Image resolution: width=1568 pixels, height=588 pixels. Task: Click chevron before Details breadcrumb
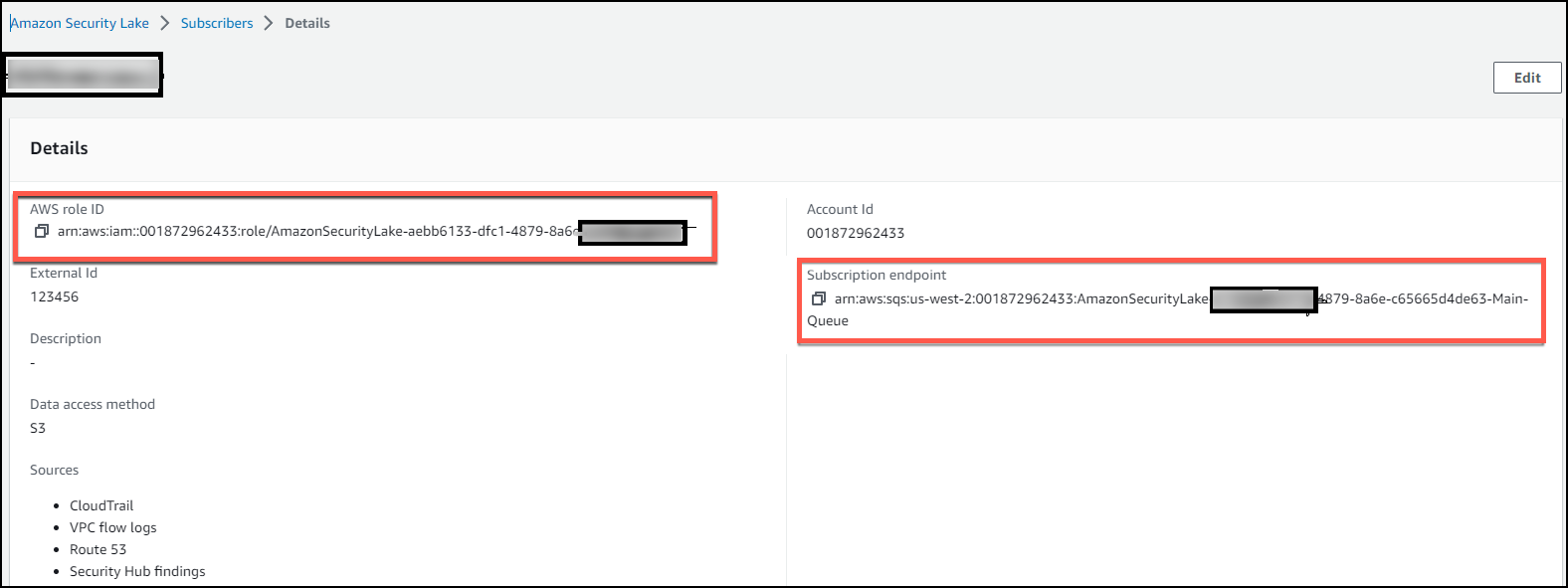coord(269,23)
